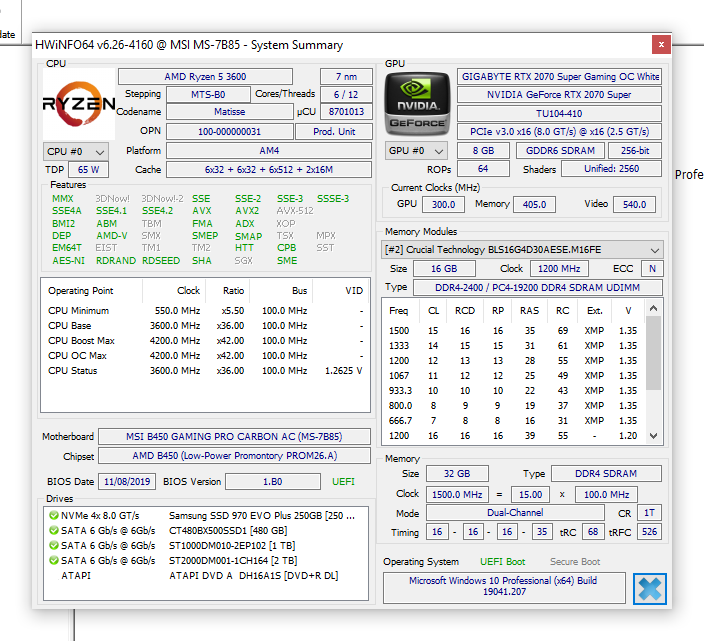Click the 65 W TDP field
Viewport: 704px width, 641px height.
(88, 170)
